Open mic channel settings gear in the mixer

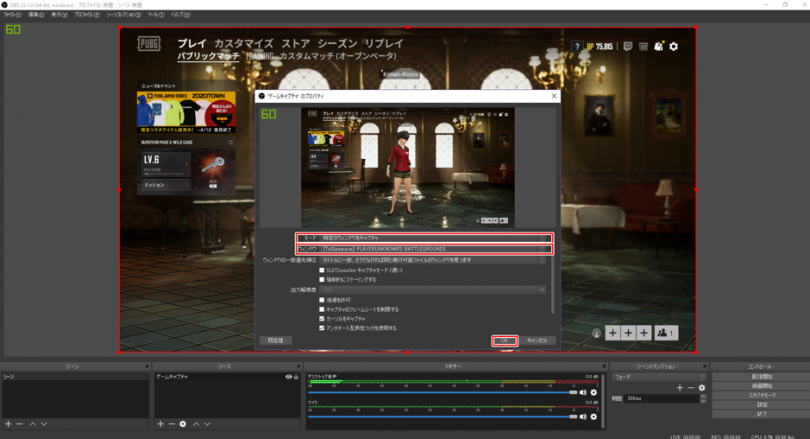(594, 416)
